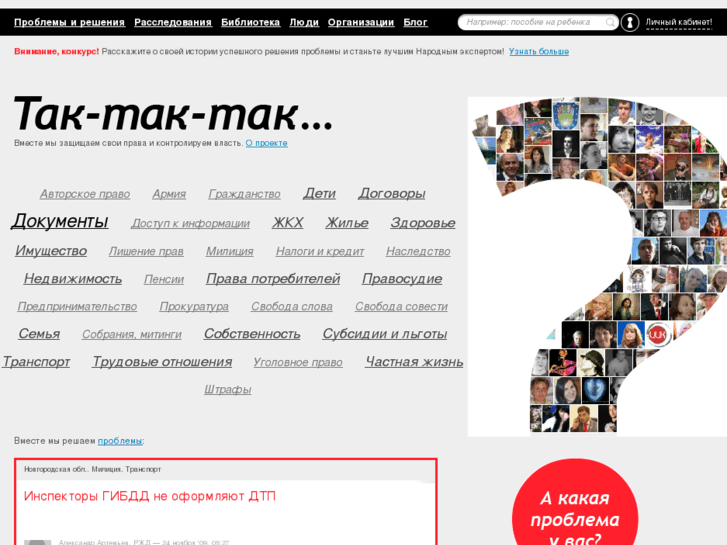
Task: Select 'Собрания, митинги' tag
Action: point(132,334)
